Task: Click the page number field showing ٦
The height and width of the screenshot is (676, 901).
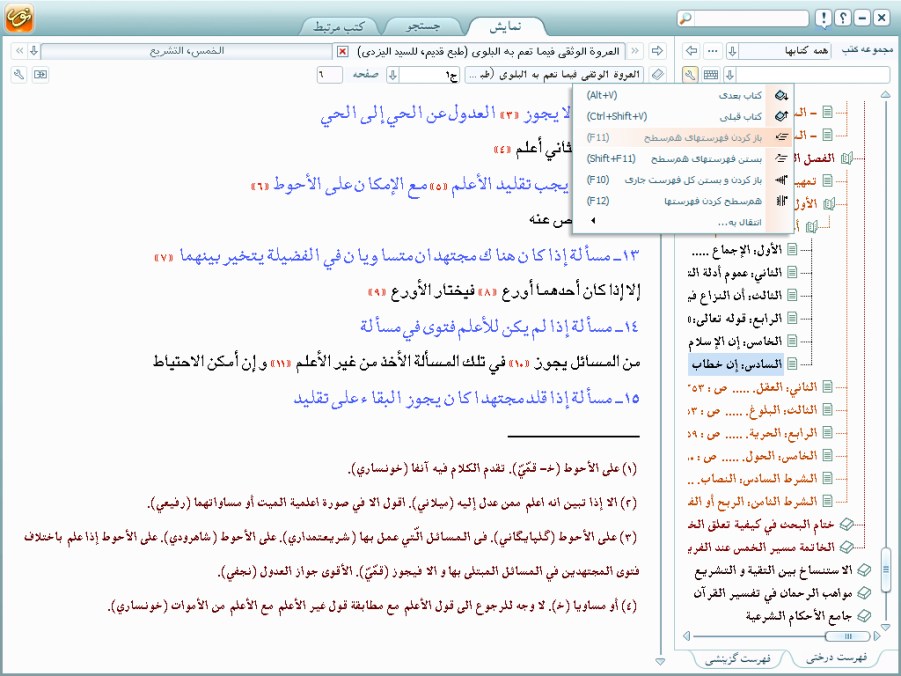Action: 330,75
